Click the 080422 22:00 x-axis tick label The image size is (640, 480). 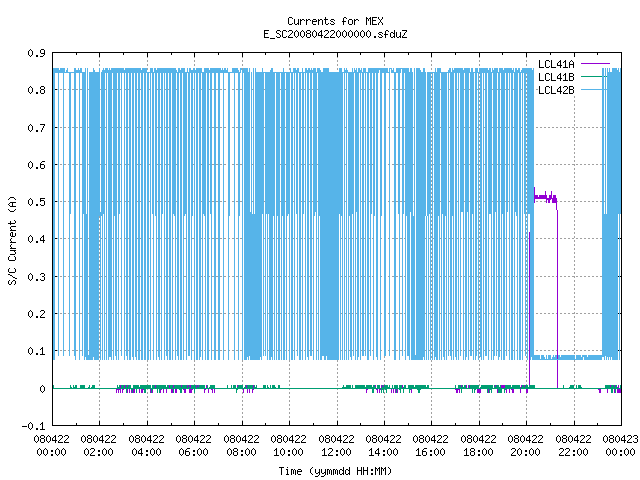pos(573,446)
